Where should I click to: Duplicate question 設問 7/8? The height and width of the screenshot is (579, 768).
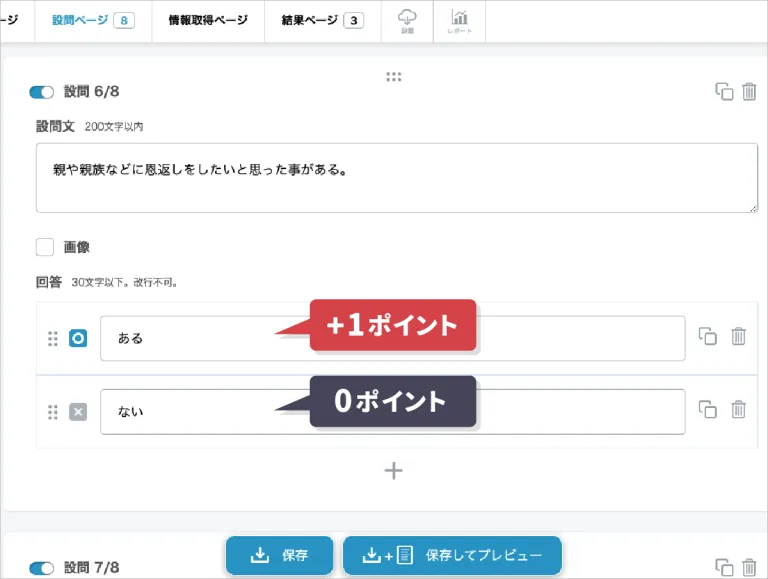[724, 567]
